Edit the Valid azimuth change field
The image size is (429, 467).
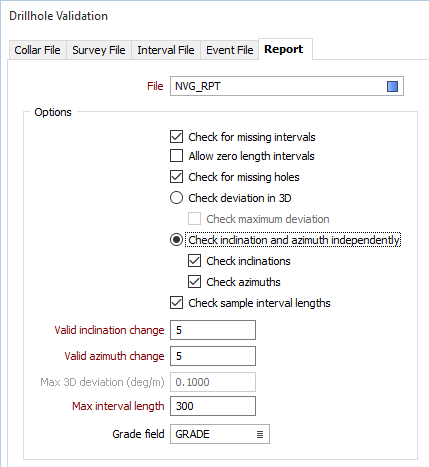[213, 356]
